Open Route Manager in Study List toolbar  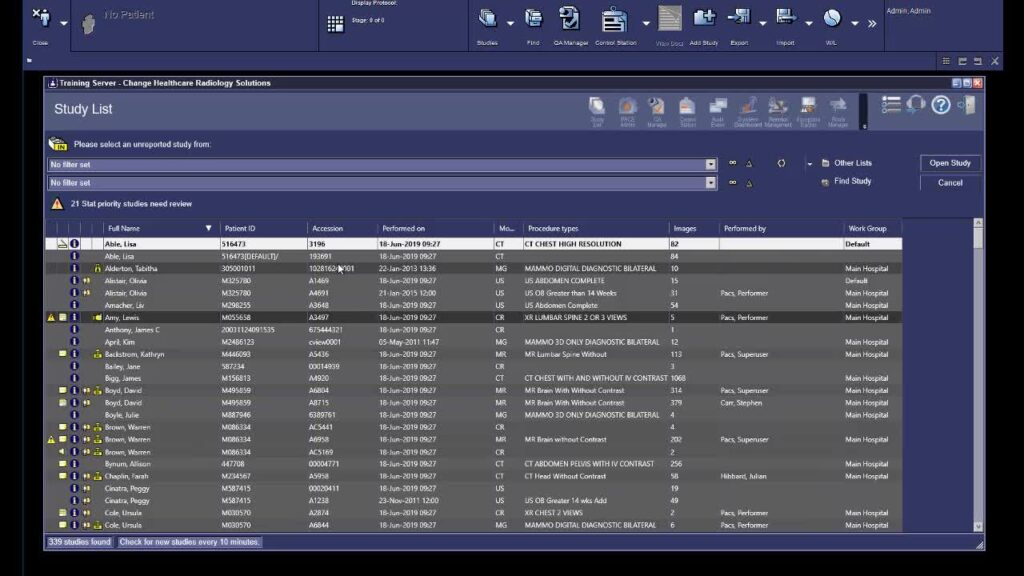838,112
